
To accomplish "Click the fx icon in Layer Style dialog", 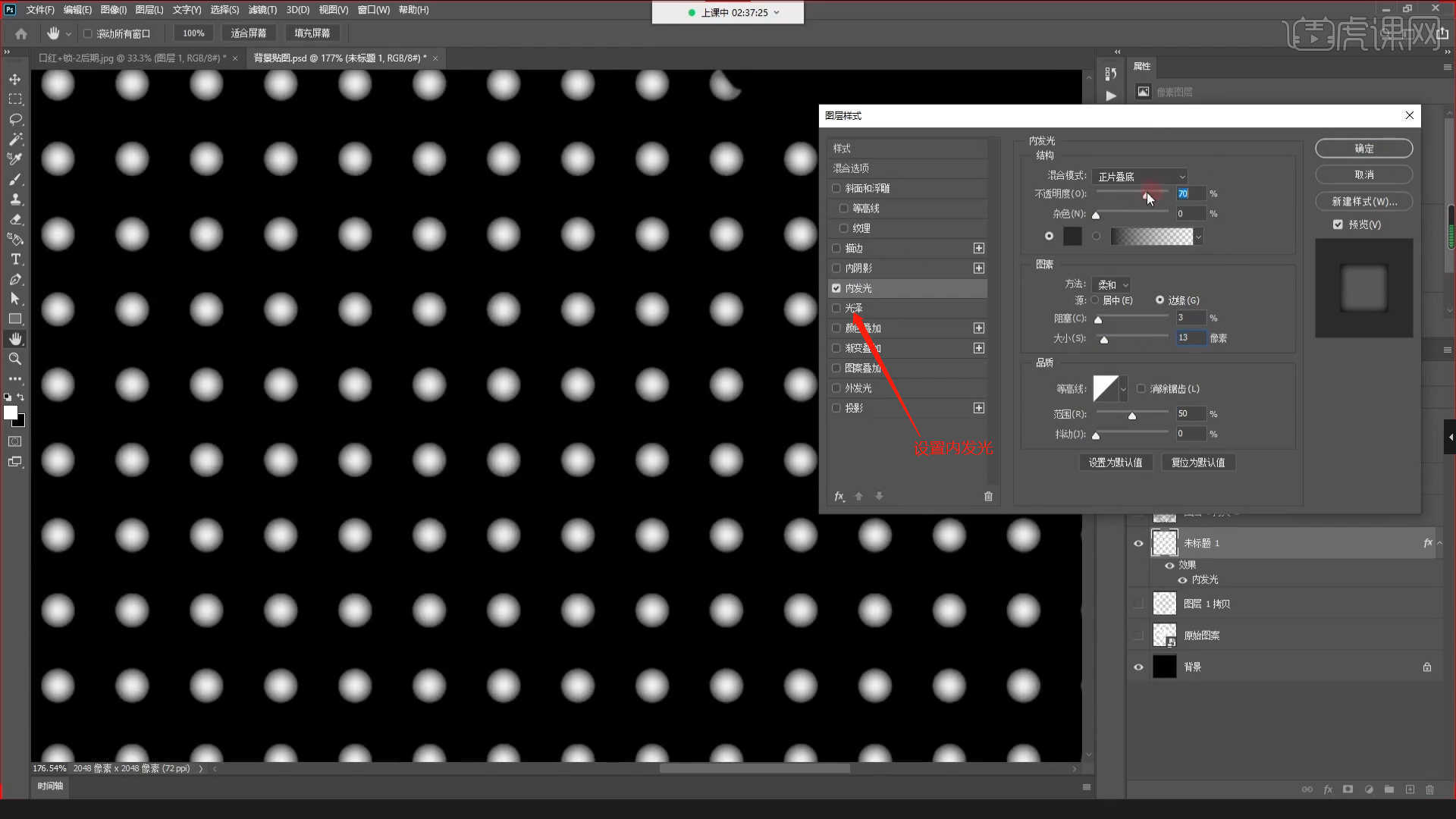I will pyautogui.click(x=839, y=496).
